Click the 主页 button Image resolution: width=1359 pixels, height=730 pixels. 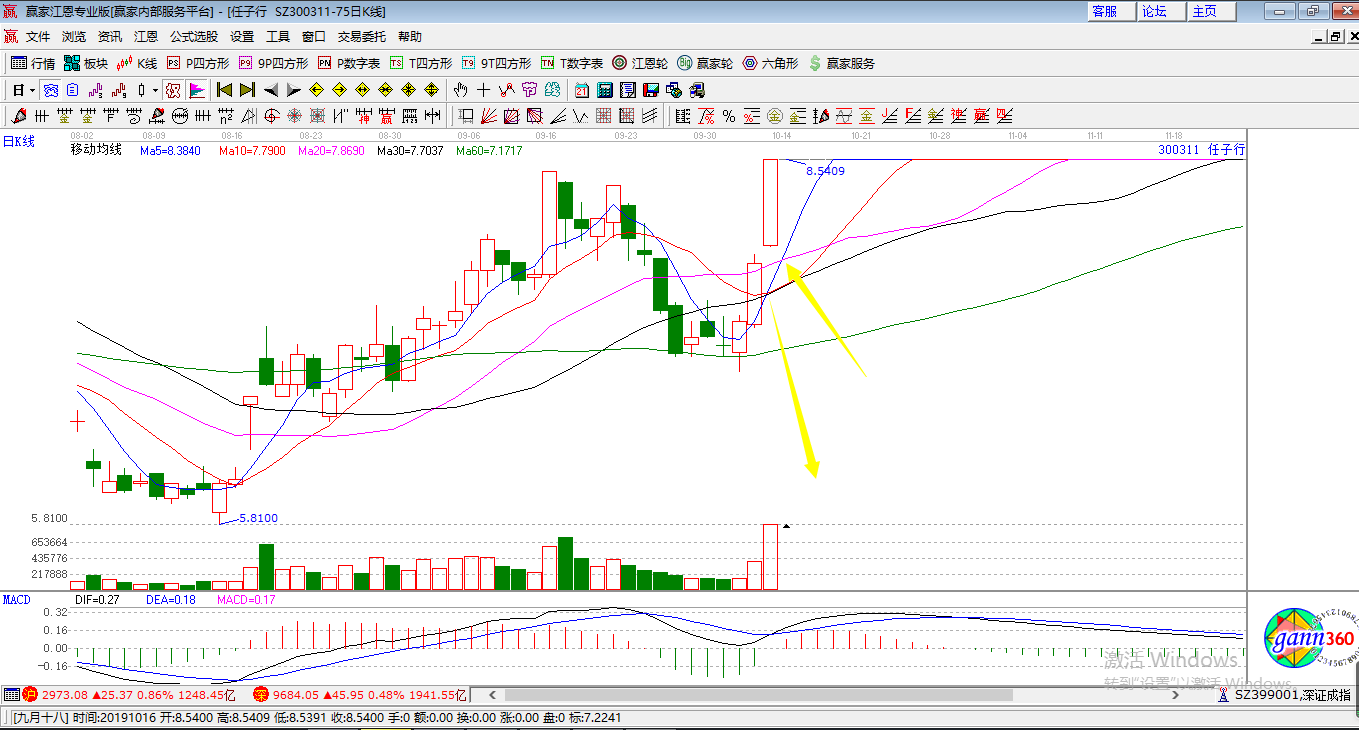[1212, 11]
